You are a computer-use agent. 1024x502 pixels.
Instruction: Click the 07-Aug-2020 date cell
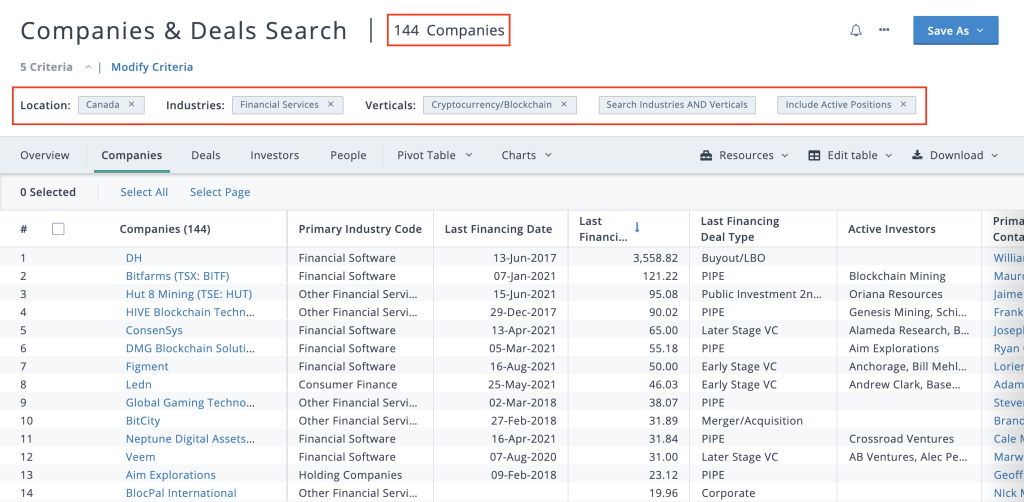point(524,457)
